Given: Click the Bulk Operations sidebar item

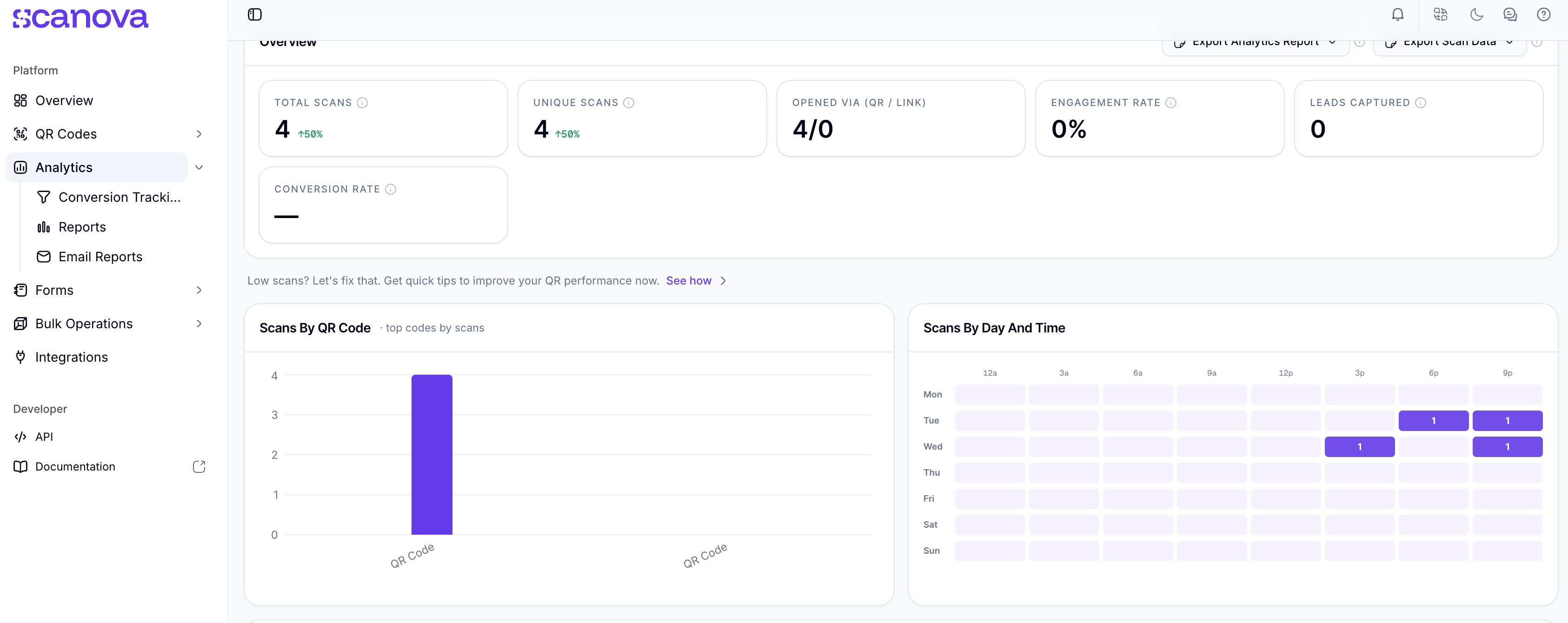Looking at the screenshot, I should [x=97, y=324].
